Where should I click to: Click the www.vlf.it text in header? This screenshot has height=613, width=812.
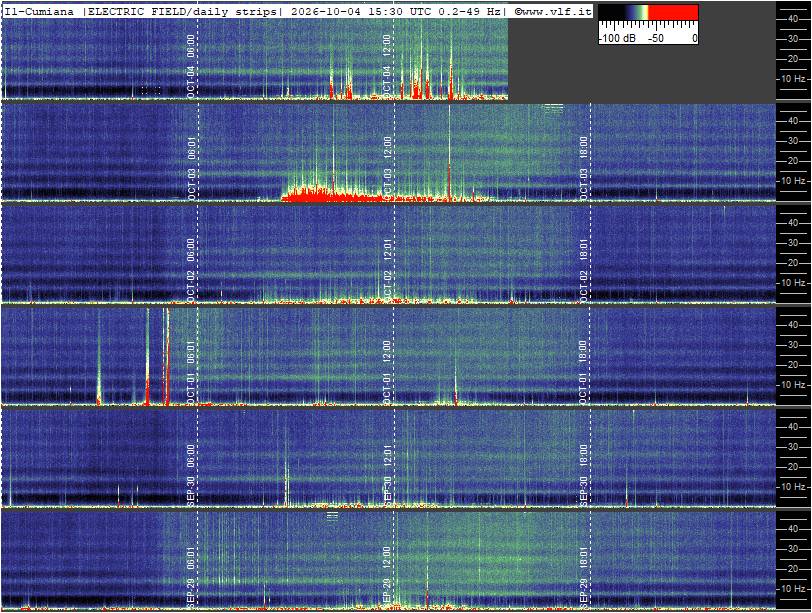(x=557, y=11)
